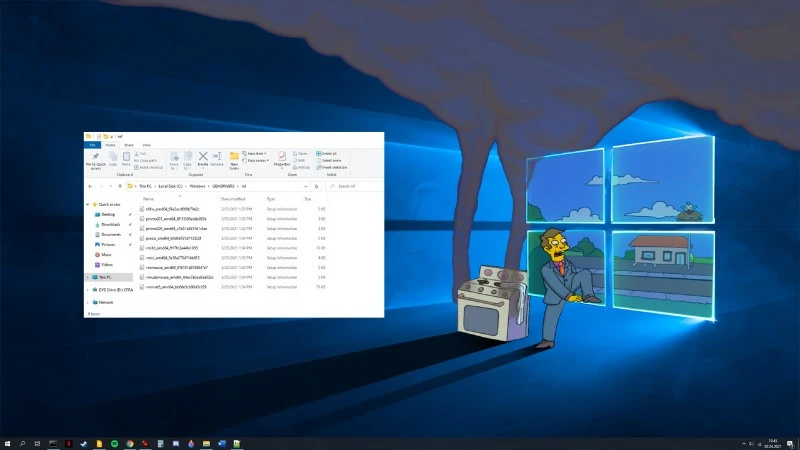Screen dimensions: 800x450
Task: Click the Paste ribbon icon
Action: tap(126, 157)
